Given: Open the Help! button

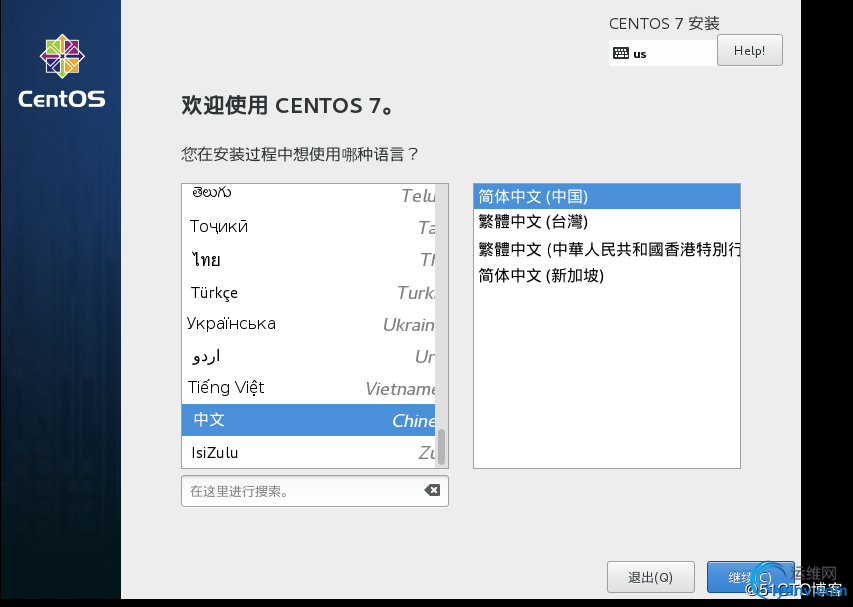Looking at the screenshot, I should point(750,51).
